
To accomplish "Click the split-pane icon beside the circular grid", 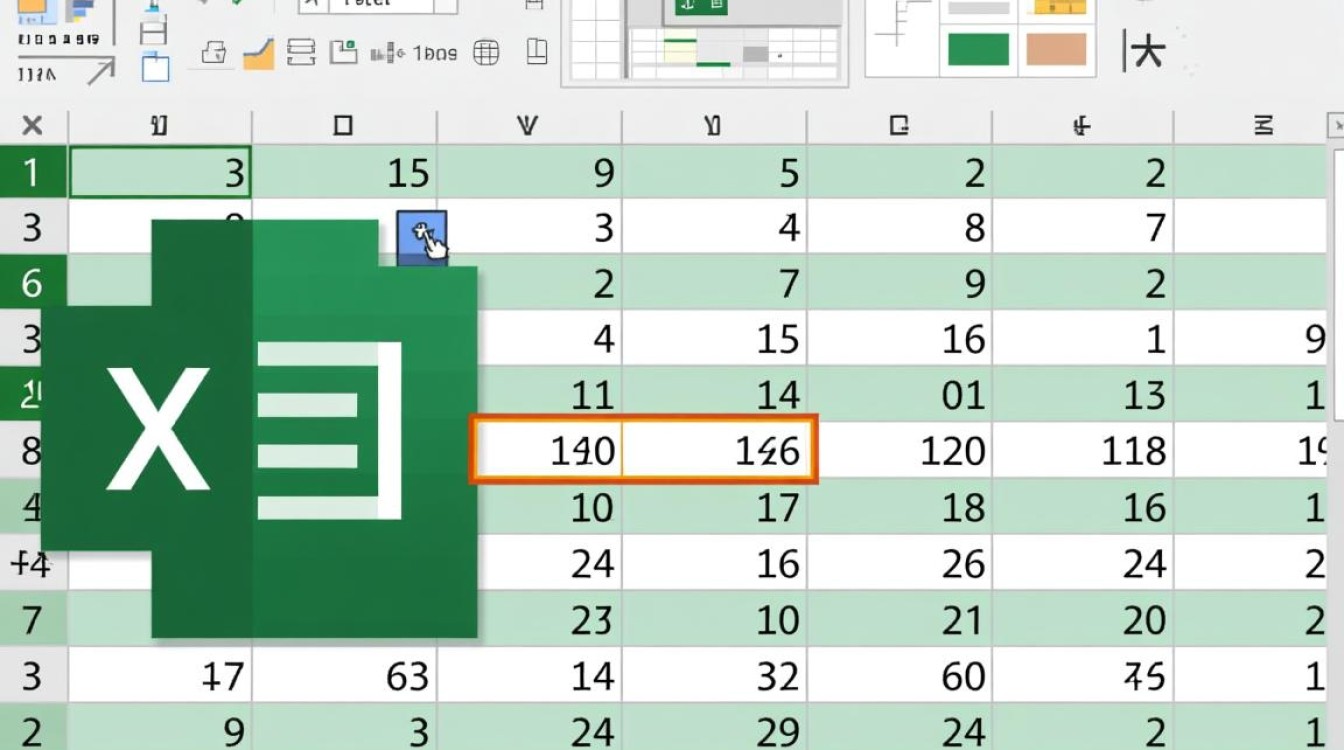I will 537,51.
